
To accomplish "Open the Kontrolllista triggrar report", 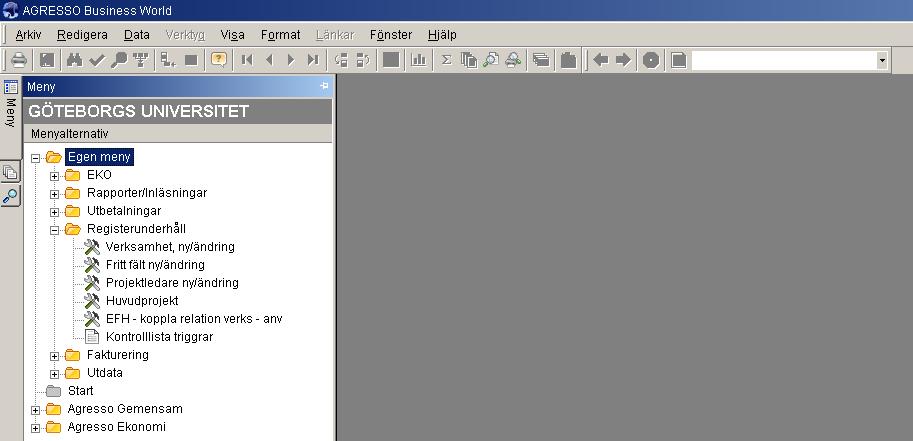I will click(x=160, y=337).
